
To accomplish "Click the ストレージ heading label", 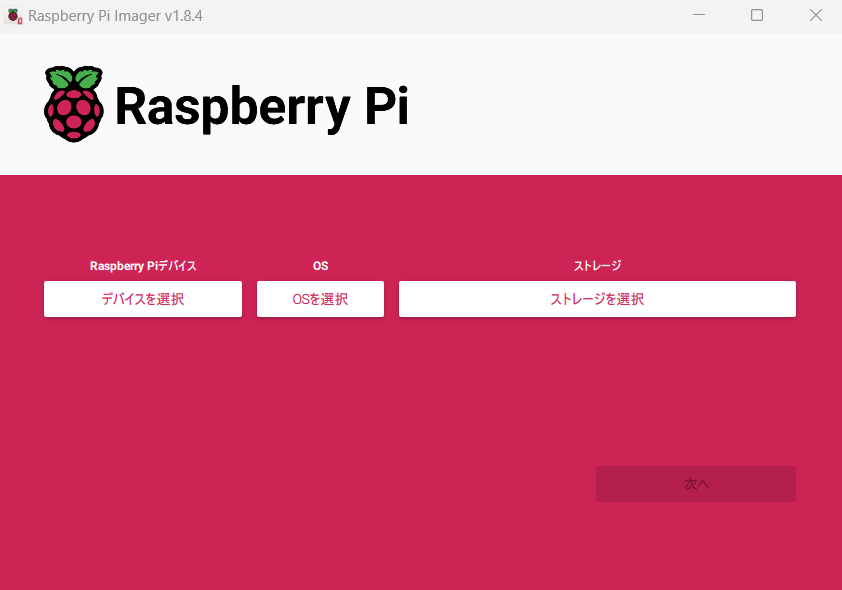I will click(x=597, y=266).
